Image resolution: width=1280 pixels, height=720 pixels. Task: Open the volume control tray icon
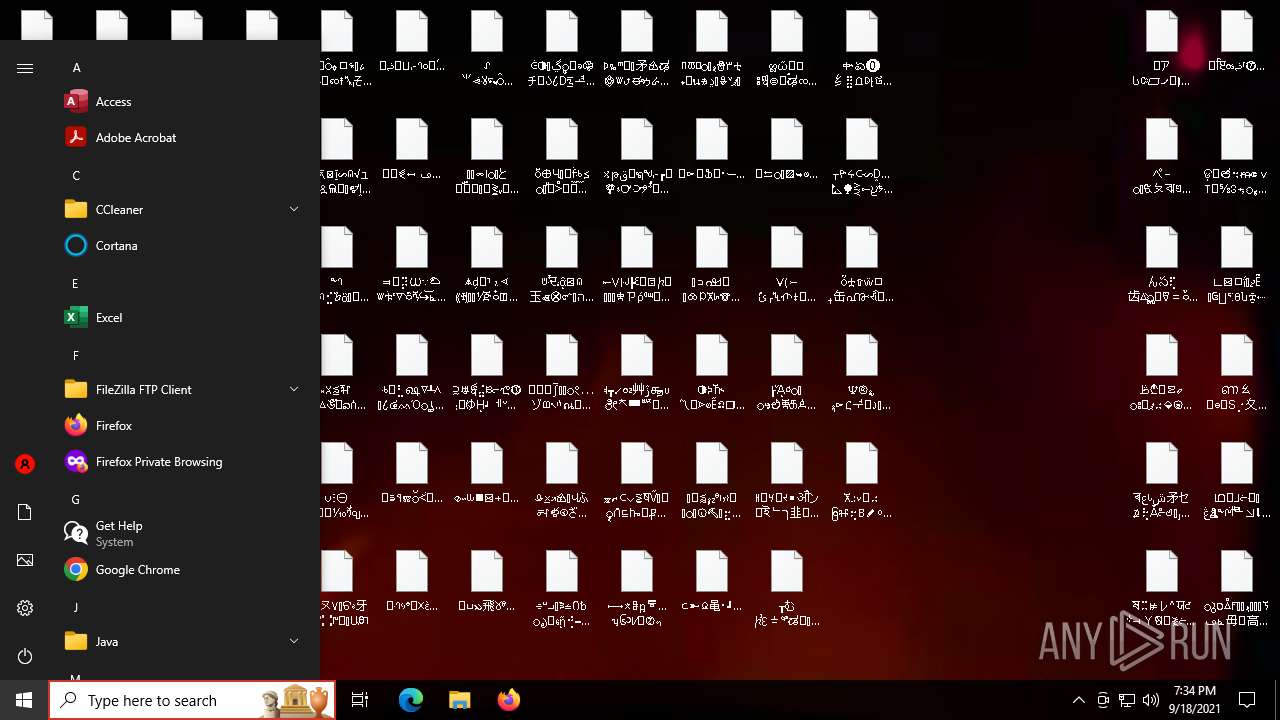[x=1151, y=700]
